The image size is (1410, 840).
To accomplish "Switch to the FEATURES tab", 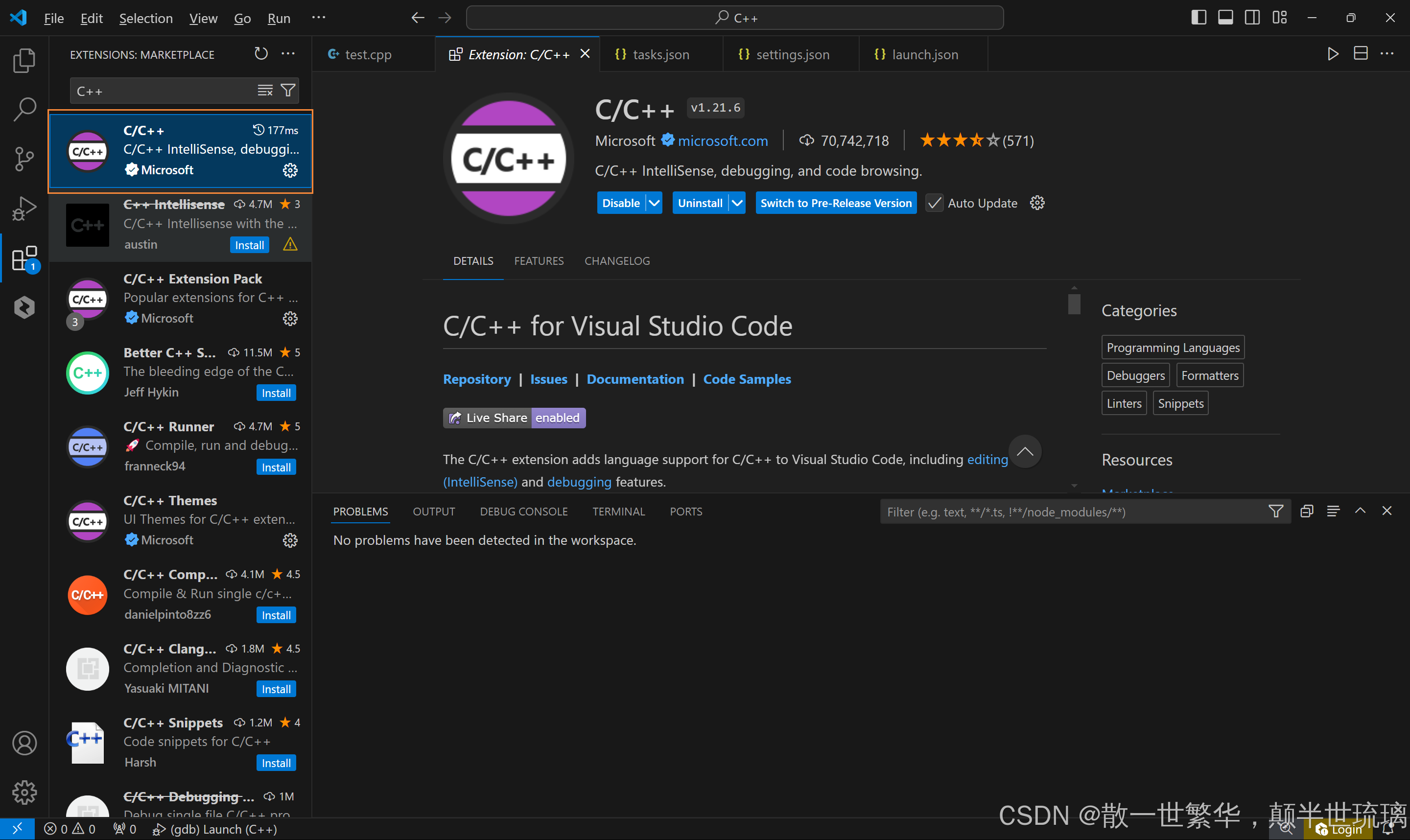I will pyautogui.click(x=539, y=261).
